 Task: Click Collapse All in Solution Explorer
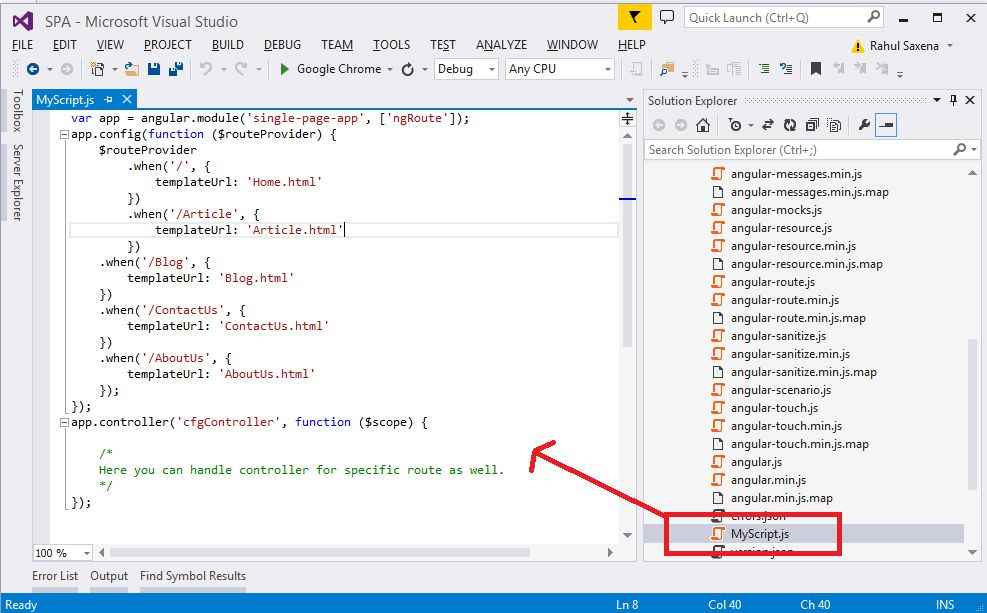pyautogui.click(x=812, y=125)
